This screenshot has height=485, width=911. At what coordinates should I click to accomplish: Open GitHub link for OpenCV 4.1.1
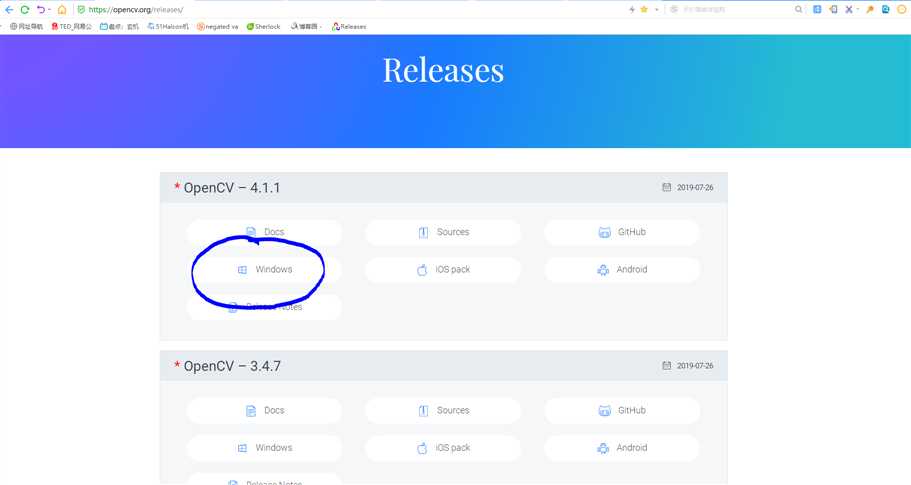click(x=622, y=232)
